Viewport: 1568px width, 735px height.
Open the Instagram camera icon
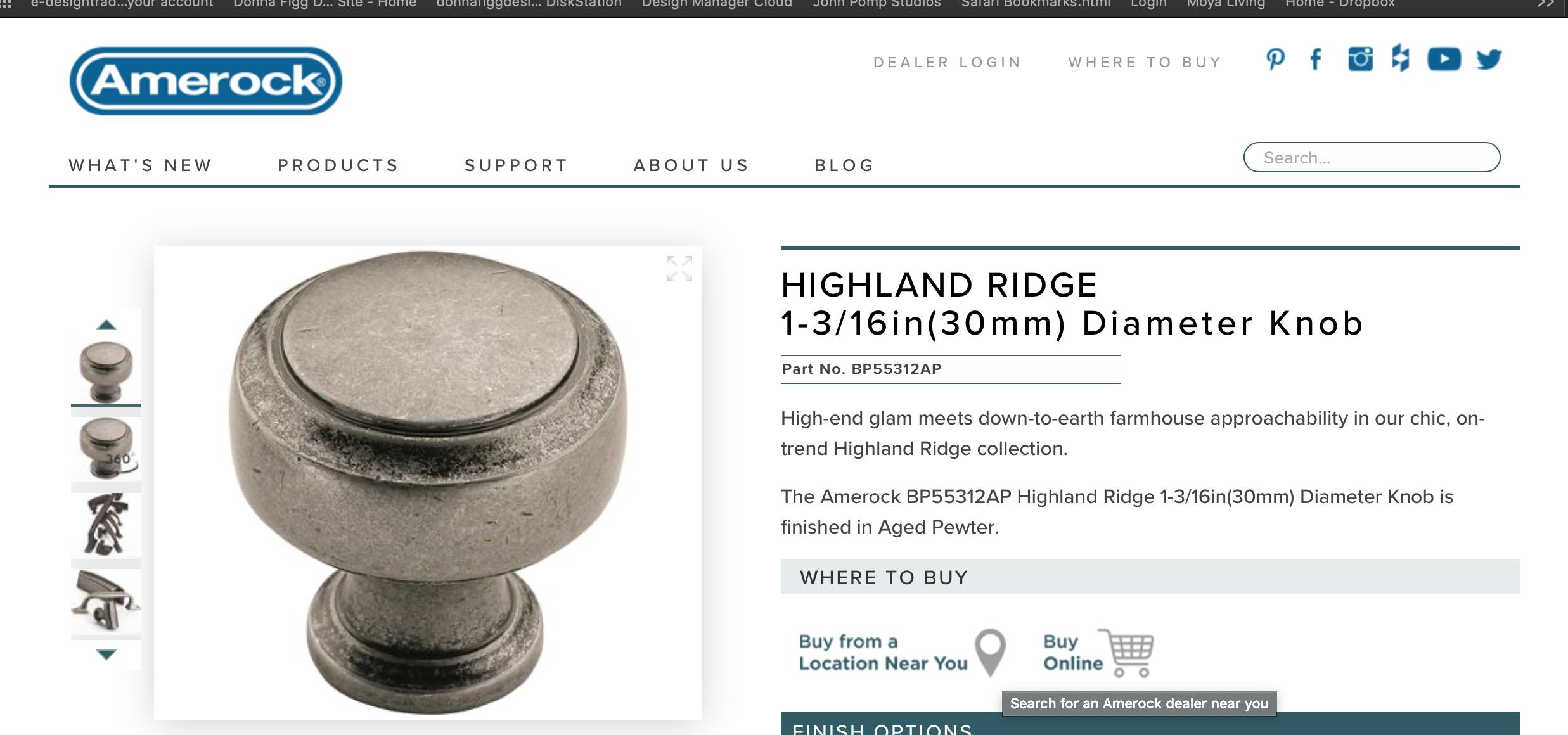click(x=1360, y=59)
